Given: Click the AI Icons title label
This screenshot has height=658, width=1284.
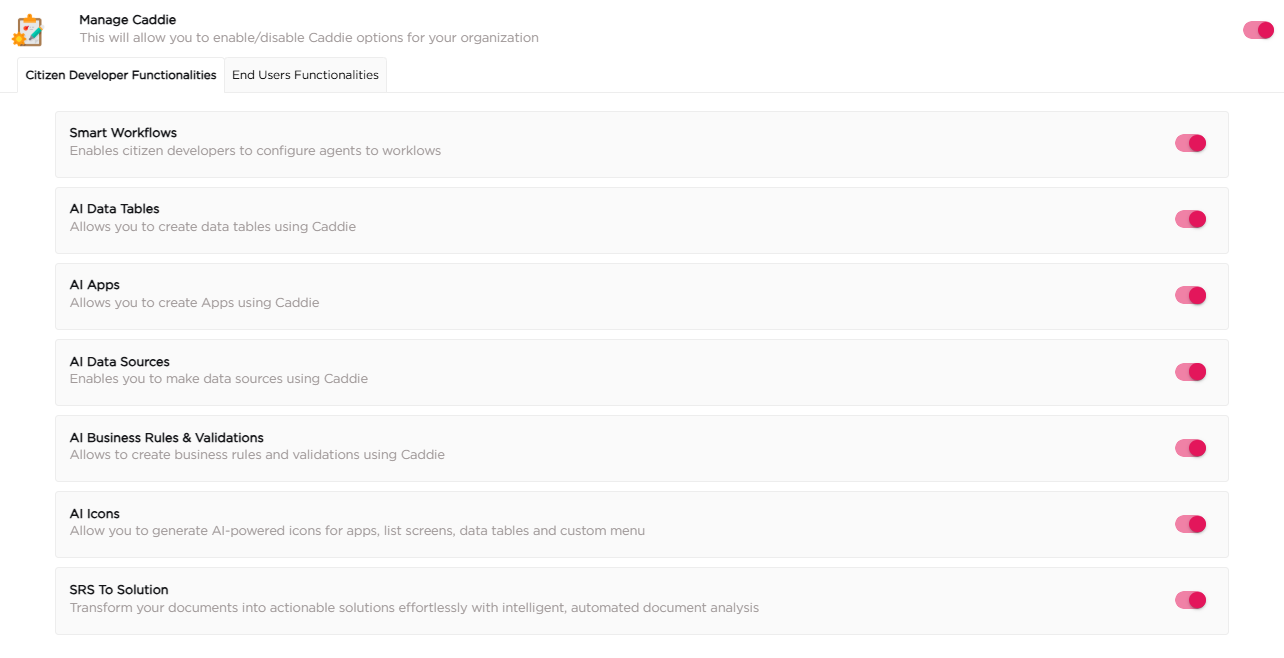Looking at the screenshot, I should [95, 514].
